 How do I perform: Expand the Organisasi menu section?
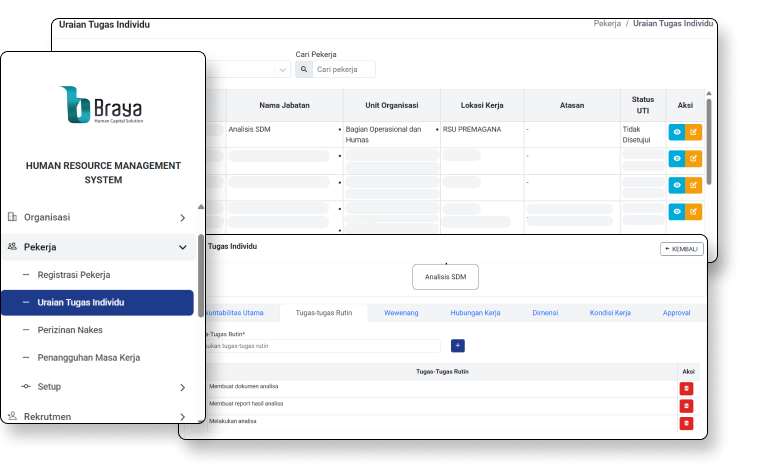coord(181,217)
